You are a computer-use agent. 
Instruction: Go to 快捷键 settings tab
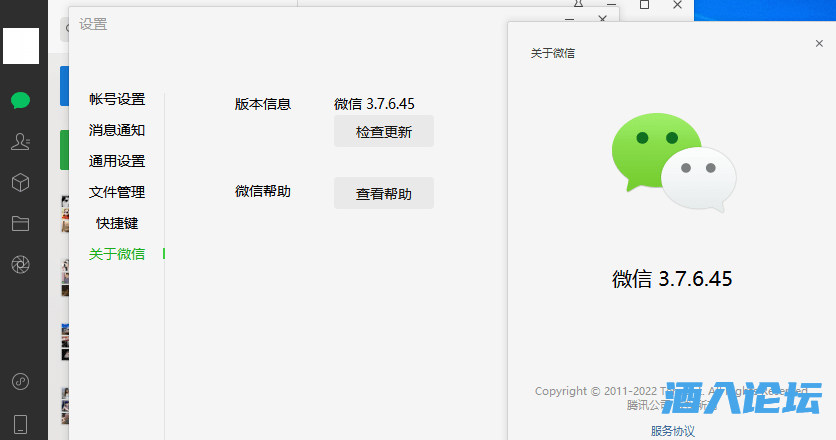coord(117,223)
